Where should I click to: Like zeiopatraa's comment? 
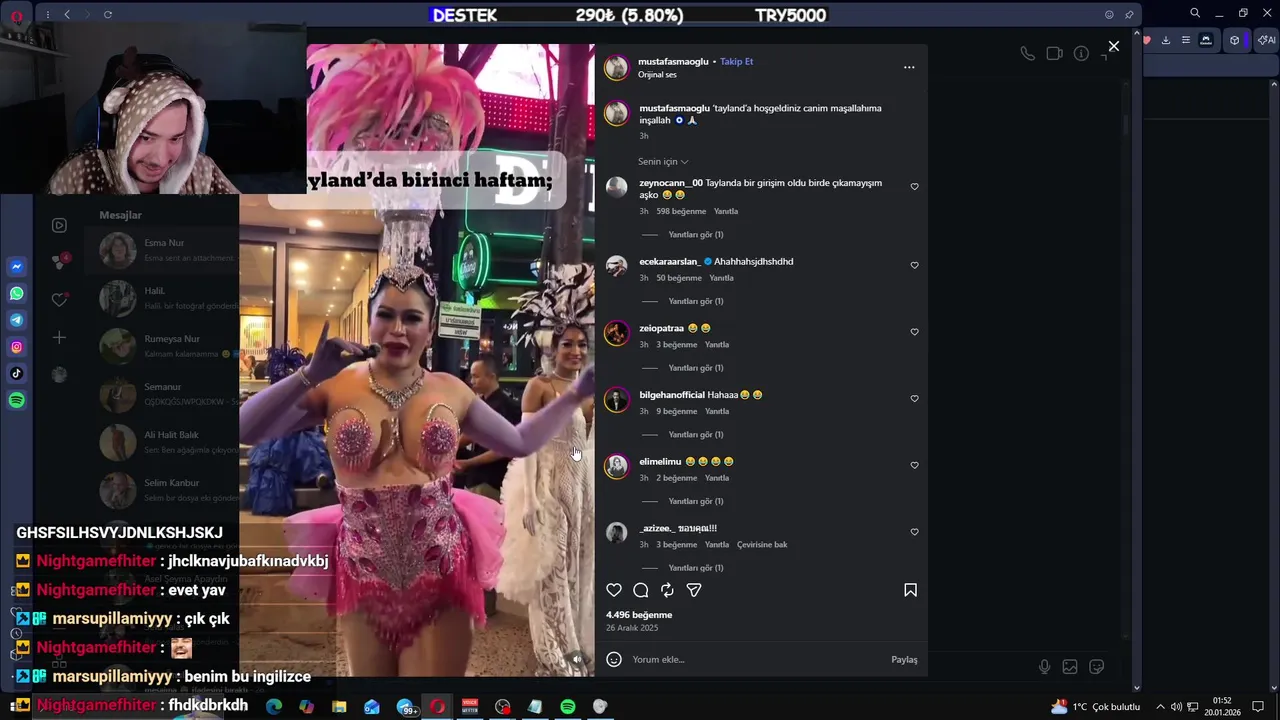click(x=914, y=332)
